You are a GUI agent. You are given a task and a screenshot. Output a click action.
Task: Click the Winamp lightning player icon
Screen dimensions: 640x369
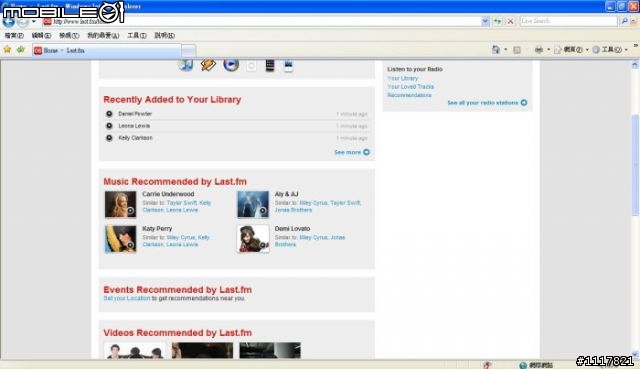208,65
